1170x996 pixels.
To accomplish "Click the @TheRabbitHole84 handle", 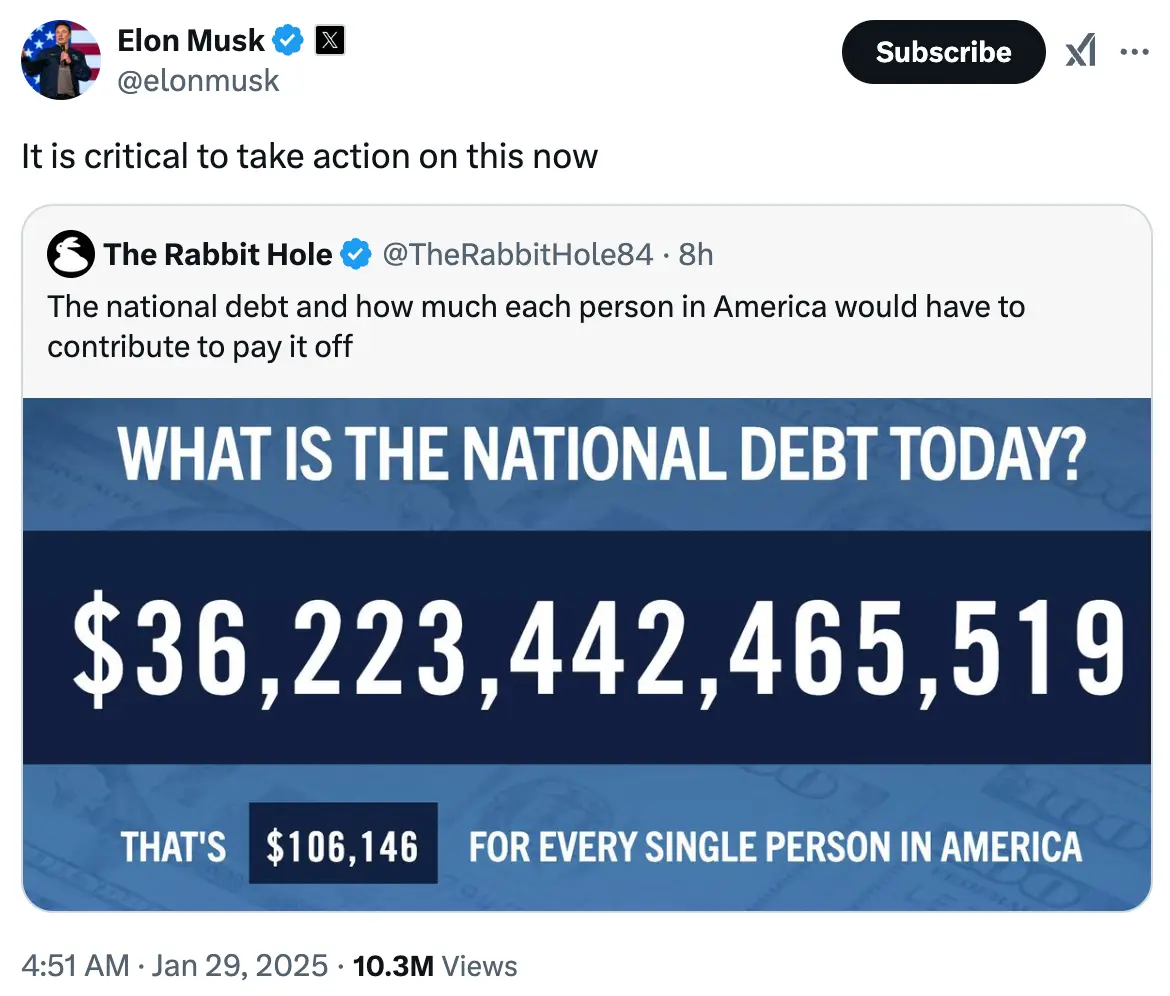I will pos(519,254).
